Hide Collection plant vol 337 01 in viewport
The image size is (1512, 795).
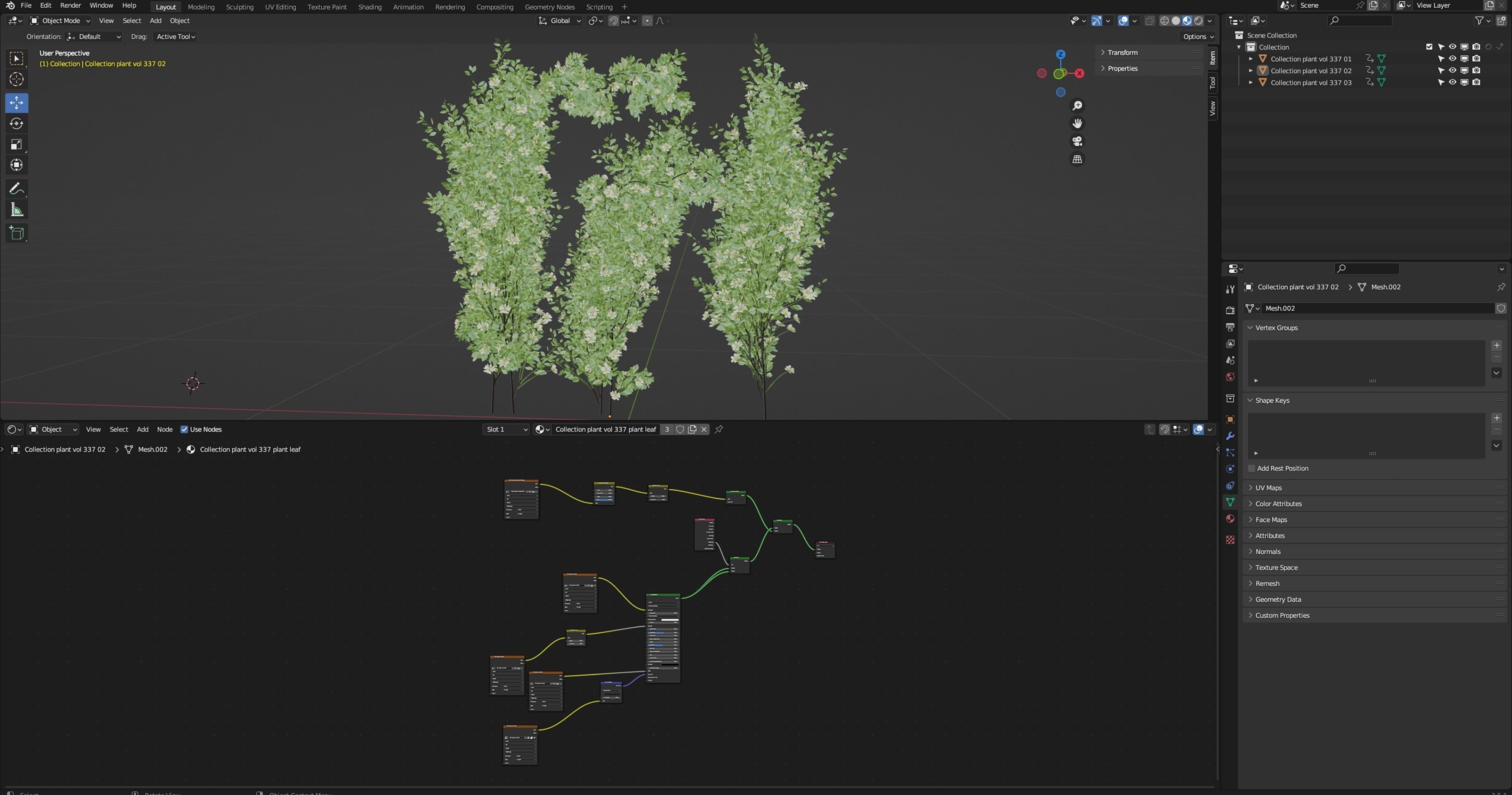pyautogui.click(x=1452, y=59)
